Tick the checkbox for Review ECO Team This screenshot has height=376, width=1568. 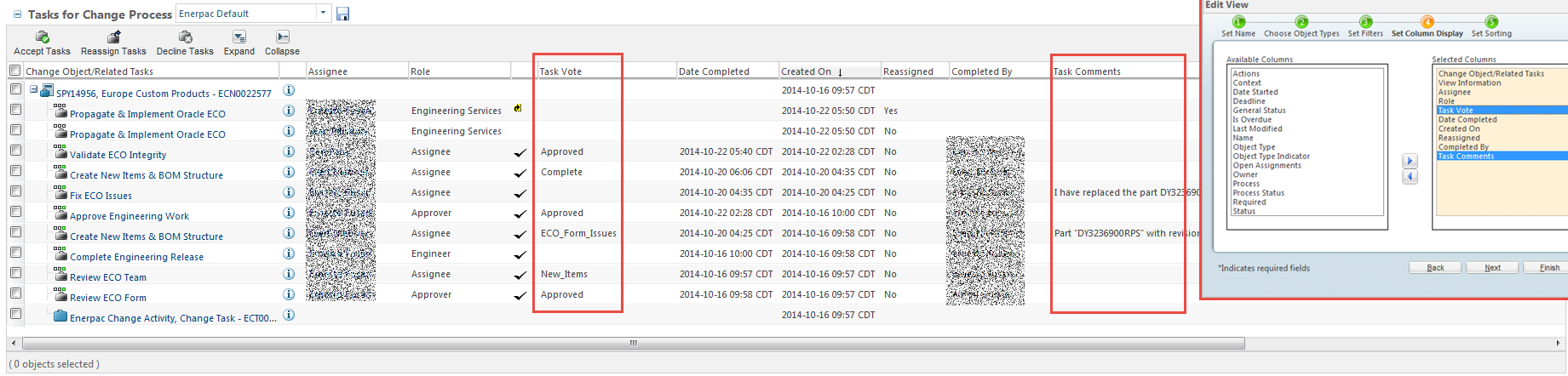point(15,272)
